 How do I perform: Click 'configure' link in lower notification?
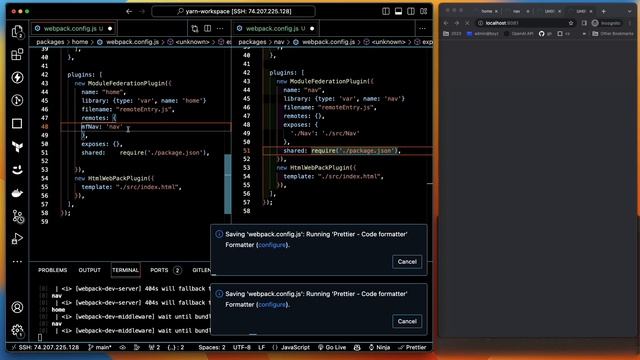(272, 304)
